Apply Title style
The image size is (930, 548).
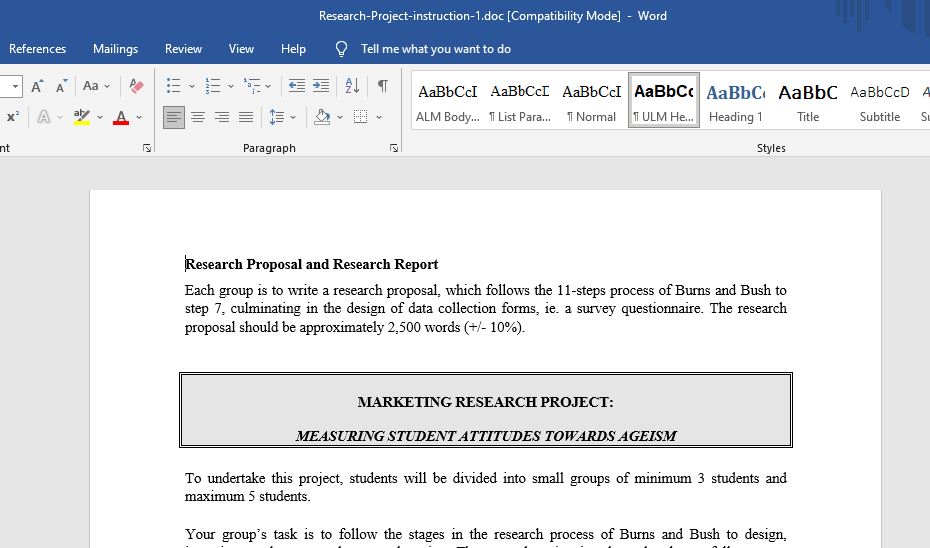coord(808,100)
